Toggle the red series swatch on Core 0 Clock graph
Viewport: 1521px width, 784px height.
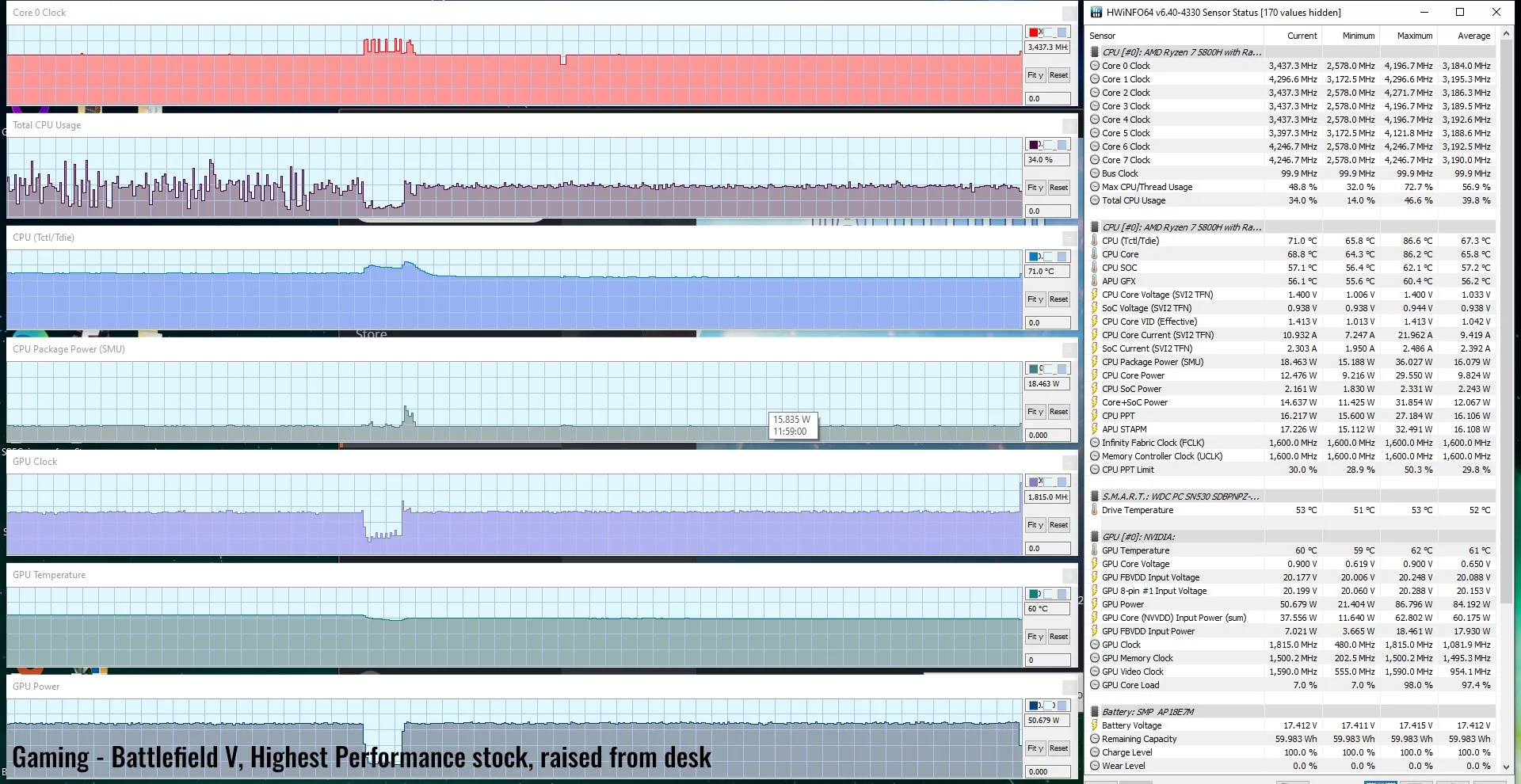(1033, 32)
